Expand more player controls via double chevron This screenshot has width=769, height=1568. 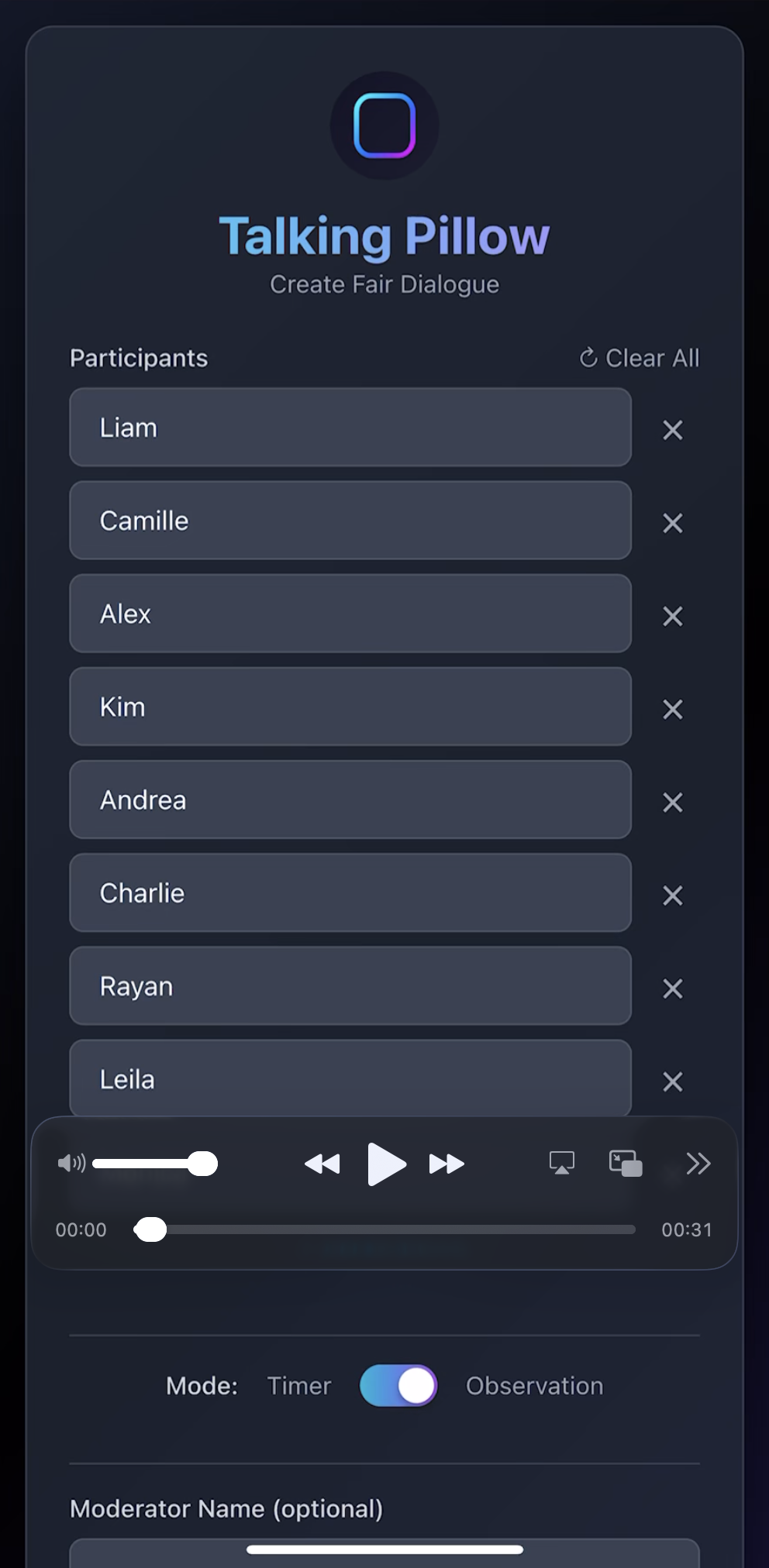[697, 1163]
